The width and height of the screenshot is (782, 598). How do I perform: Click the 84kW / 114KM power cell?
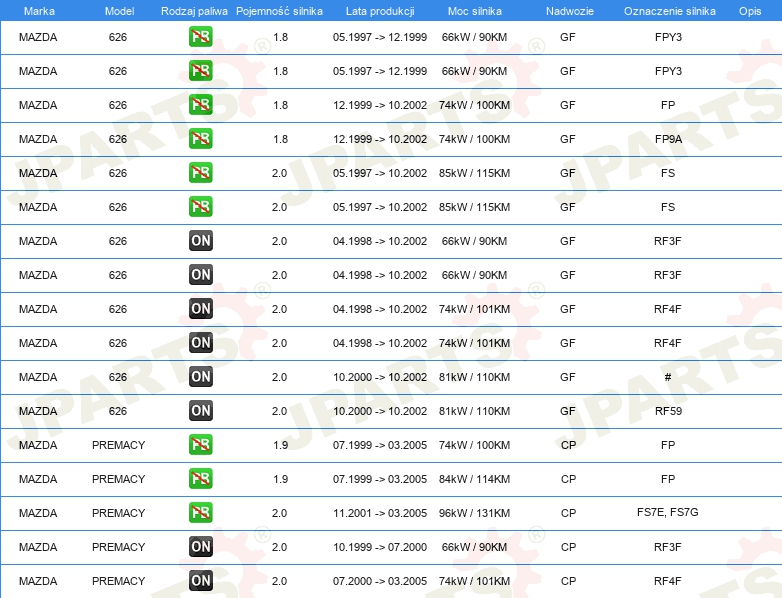point(474,479)
